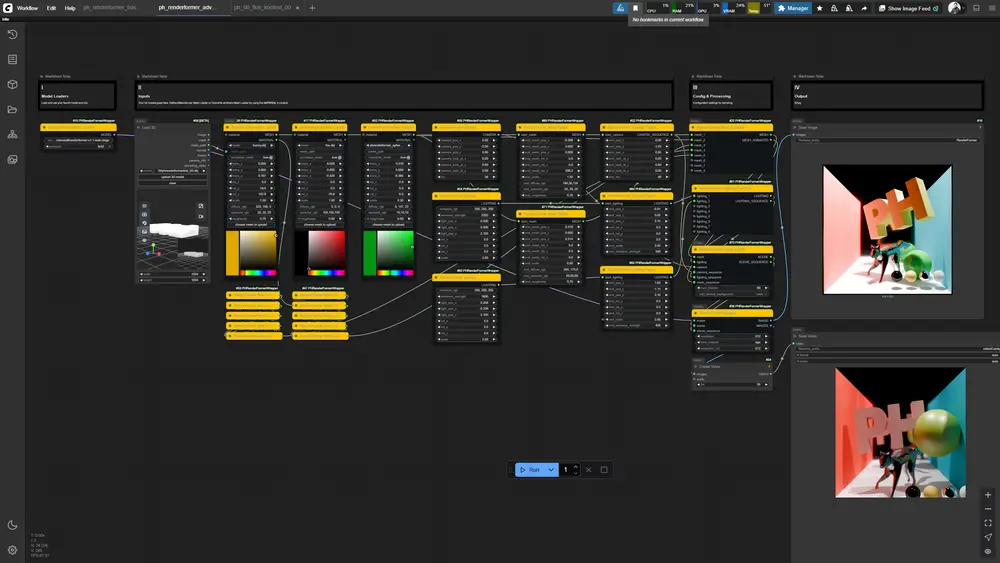
Task: Open model dropdown in first PHRenderFormer loader
Action: coord(78,140)
